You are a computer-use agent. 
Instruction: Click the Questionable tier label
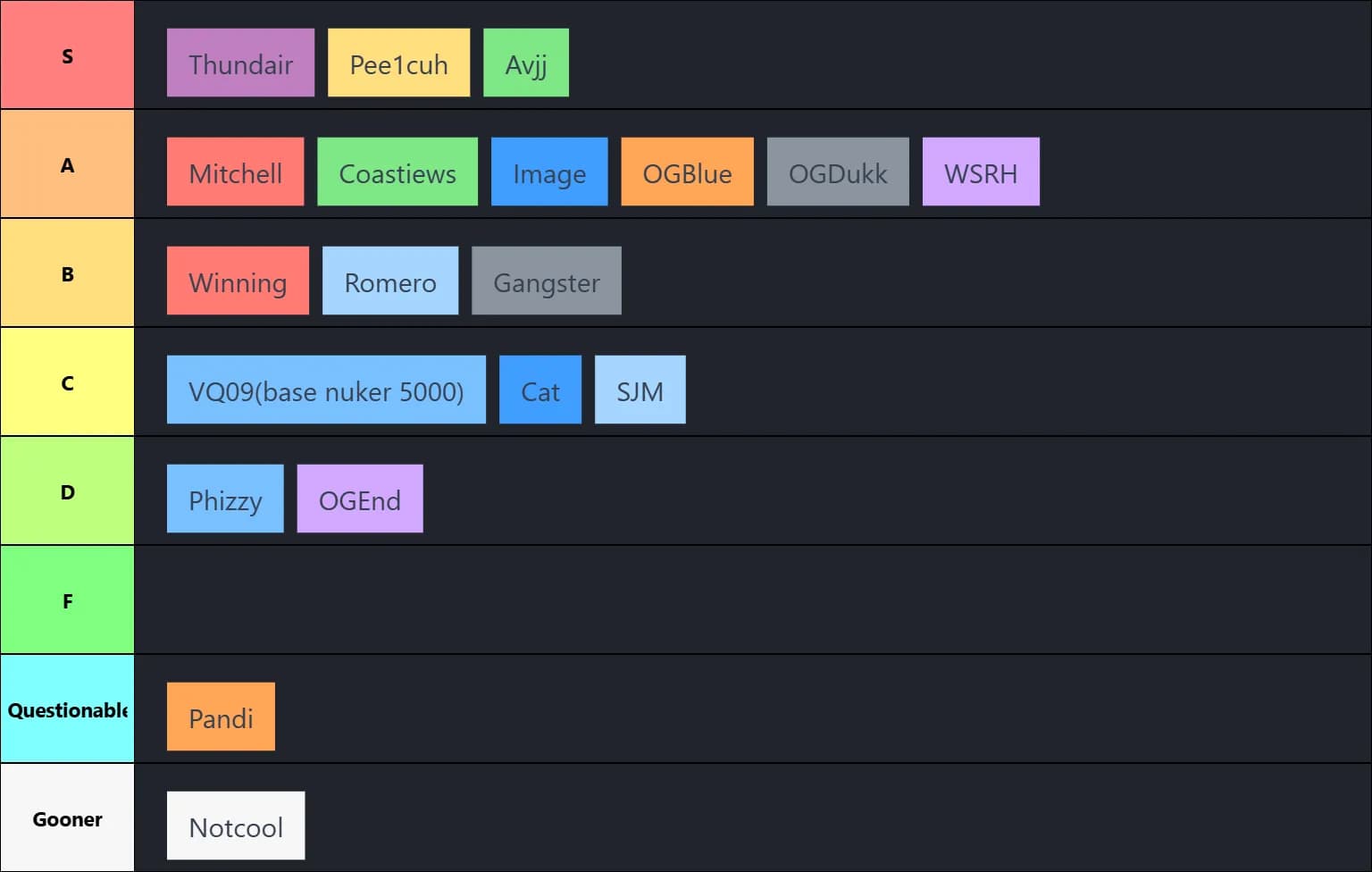pos(67,709)
